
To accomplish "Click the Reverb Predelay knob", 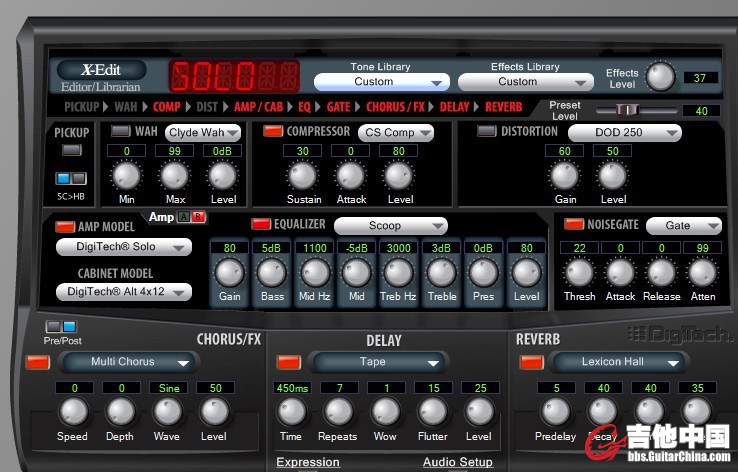I will [555, 411].
